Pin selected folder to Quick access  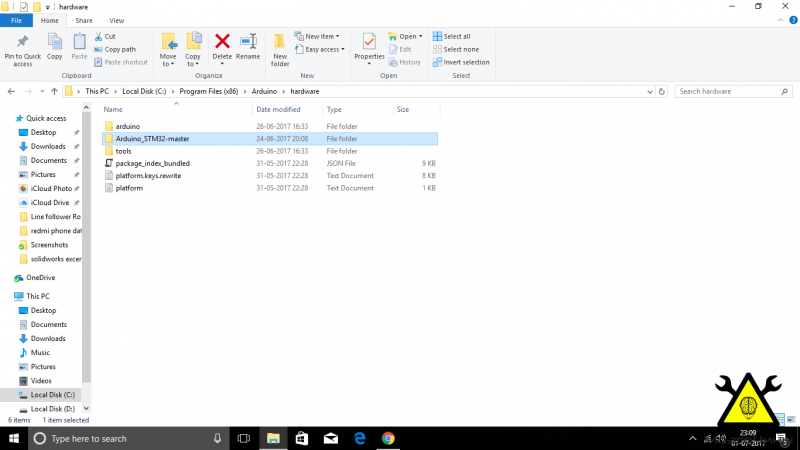pyautogui.click(x=22, y=50)
